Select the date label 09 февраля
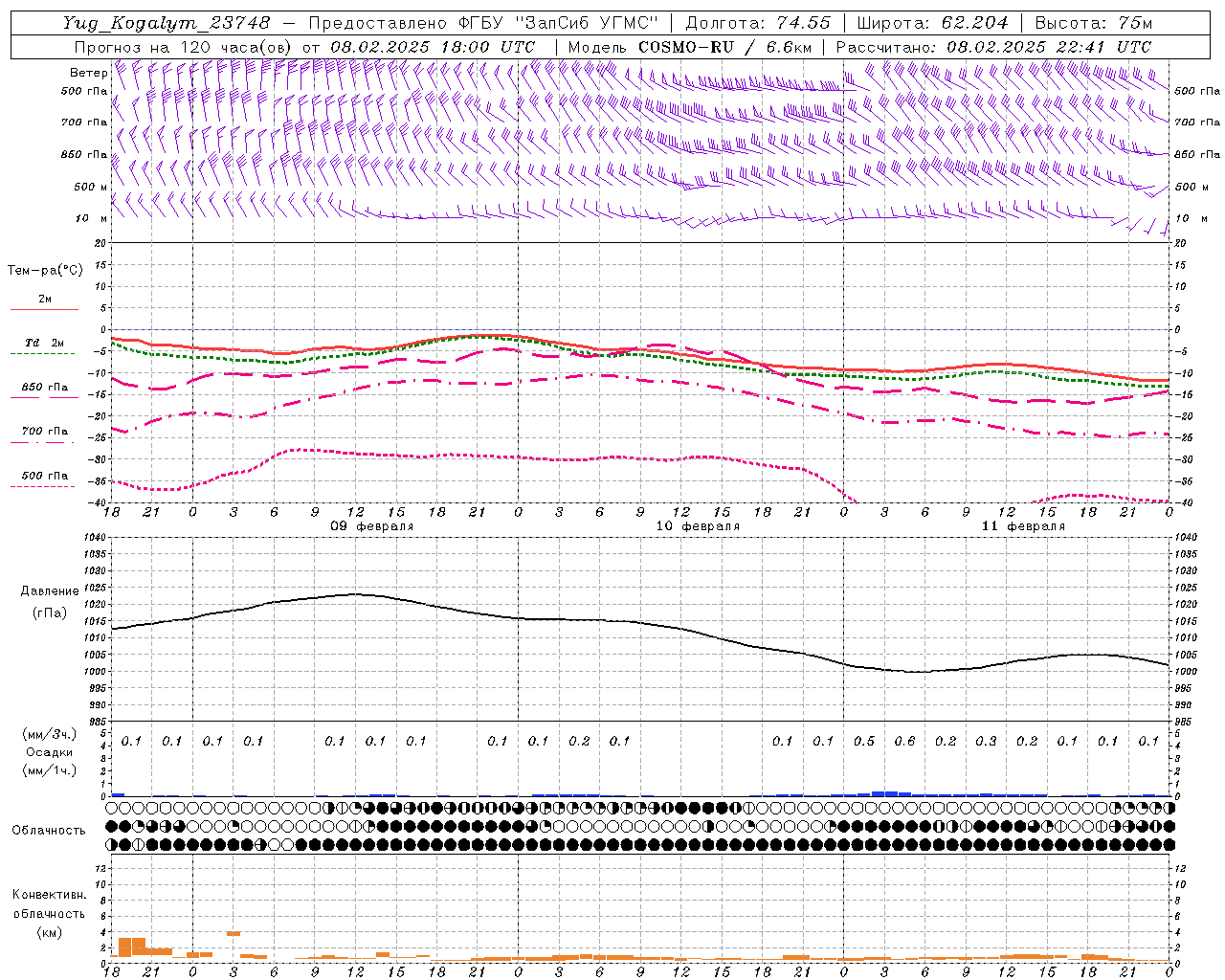 372,526
